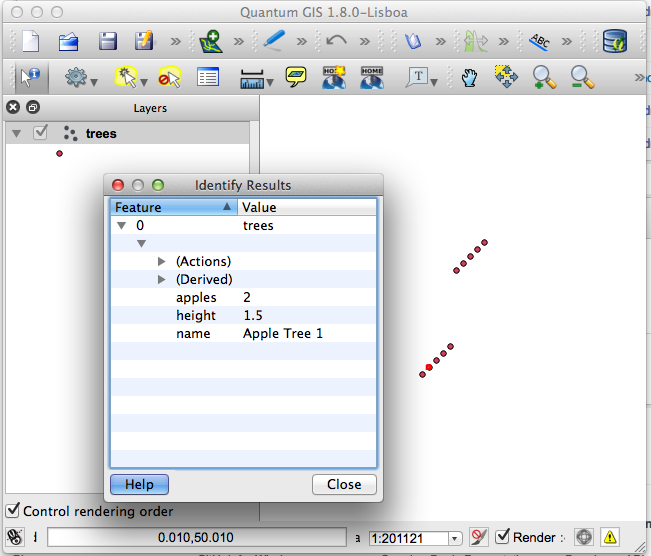
Task: Open Text Annotation dropdown arrow
Action: pos(434,83)
